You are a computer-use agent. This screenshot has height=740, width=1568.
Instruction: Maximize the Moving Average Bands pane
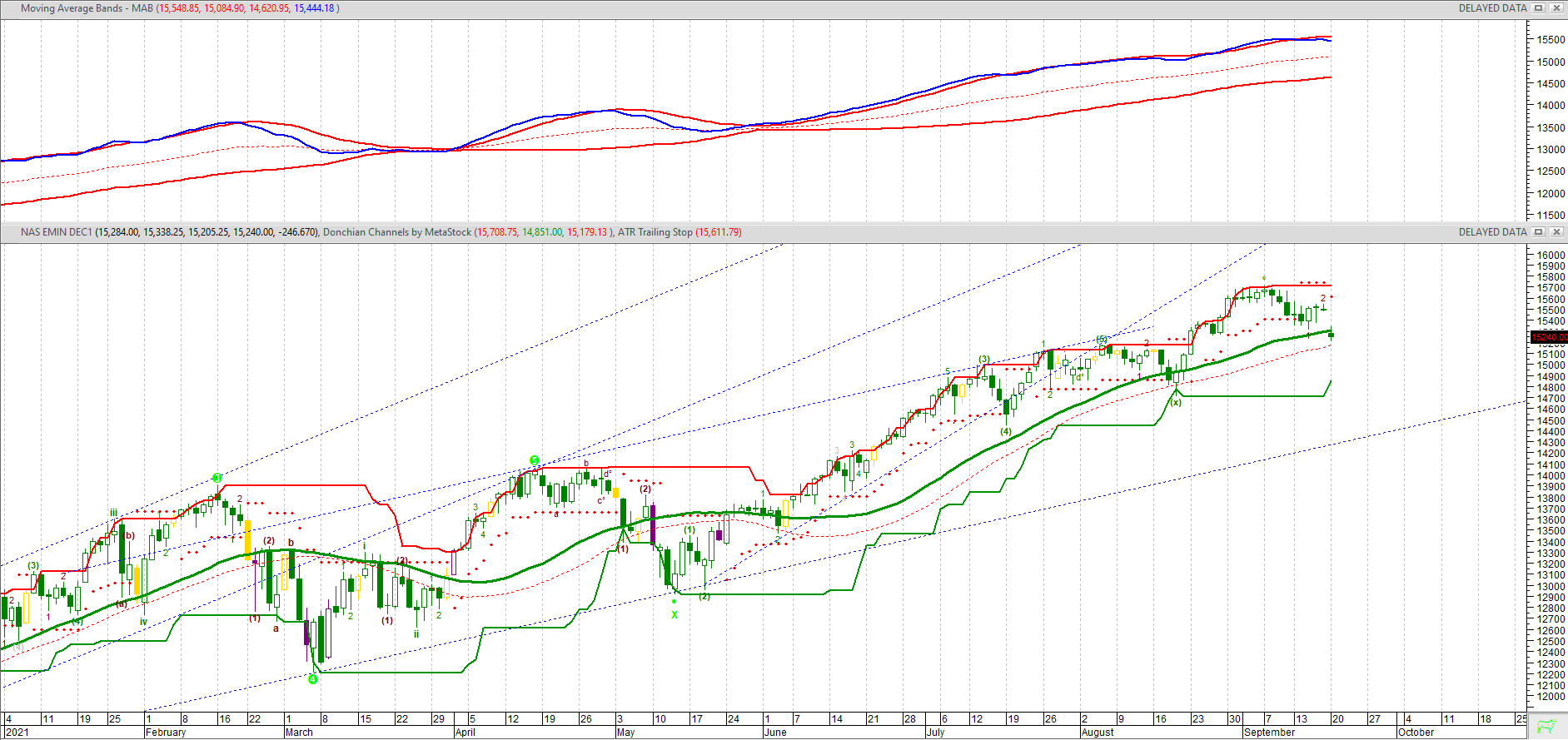click(1538, 8)
